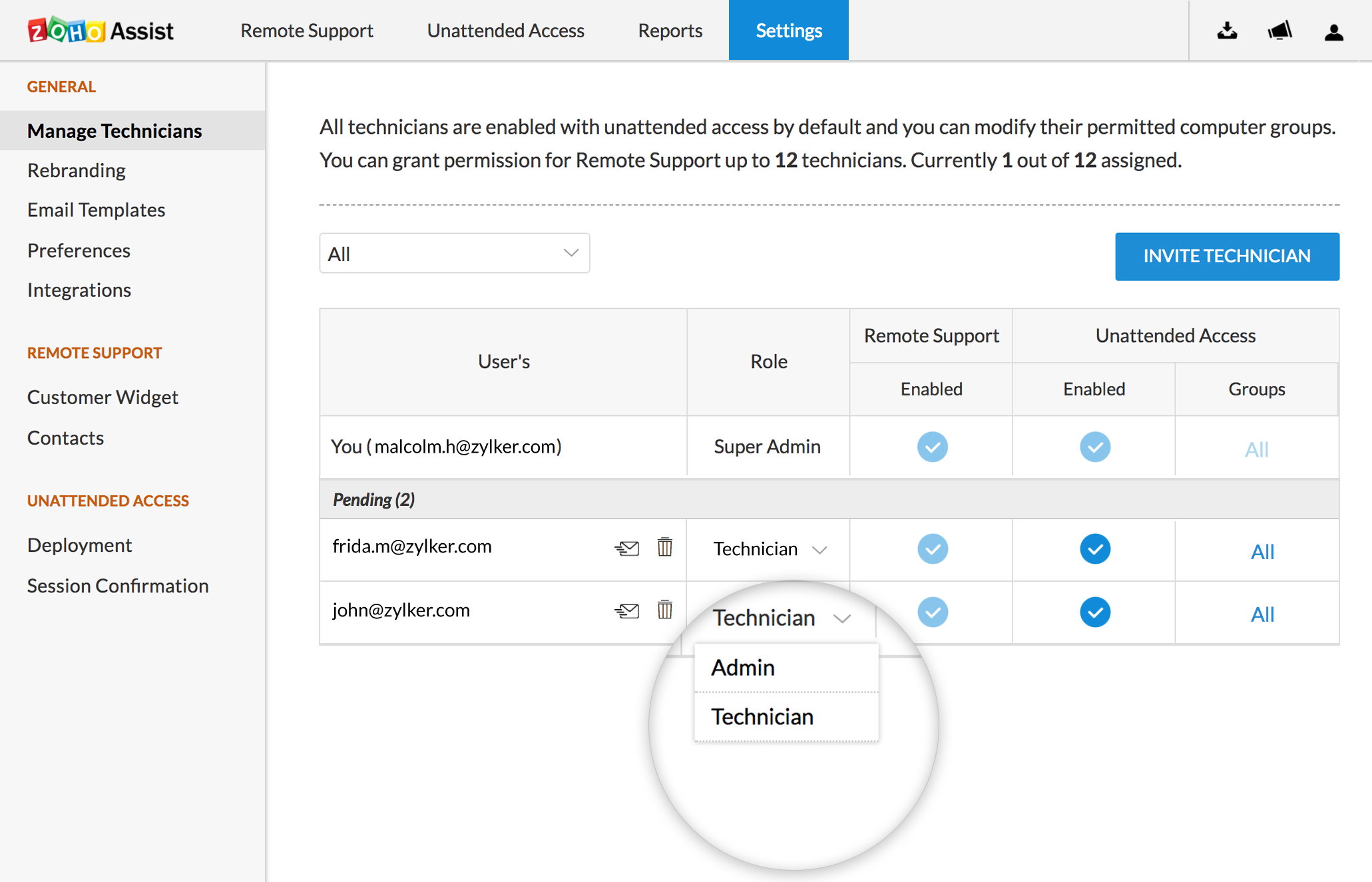1372x882 pixels.
Task: Toggle Remote Support for frida.m@zylker.com
Action: pyautogui.click(x=932, y=549)
